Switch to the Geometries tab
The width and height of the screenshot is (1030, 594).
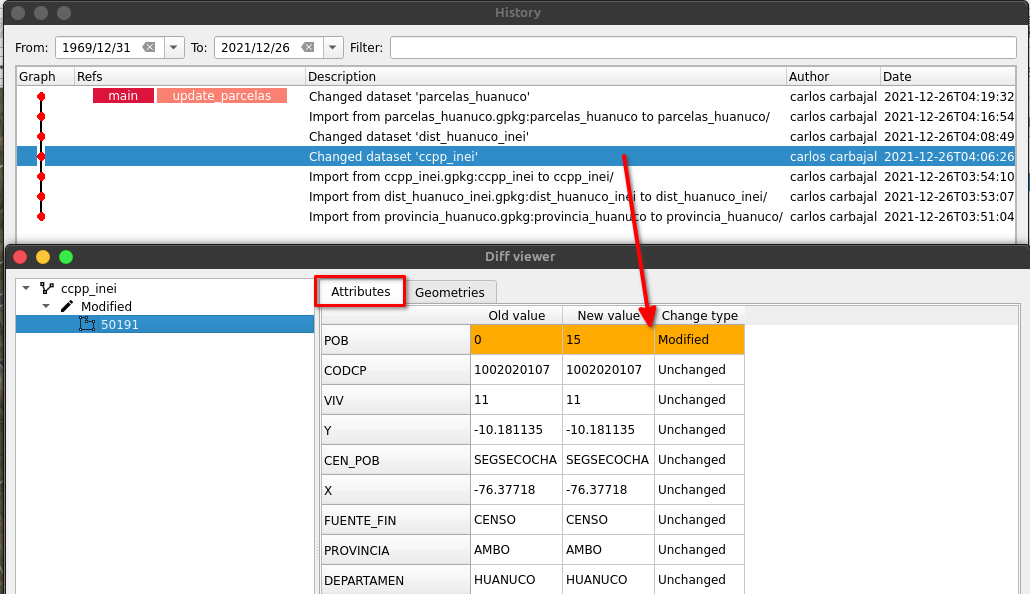(x=450, y=292)
